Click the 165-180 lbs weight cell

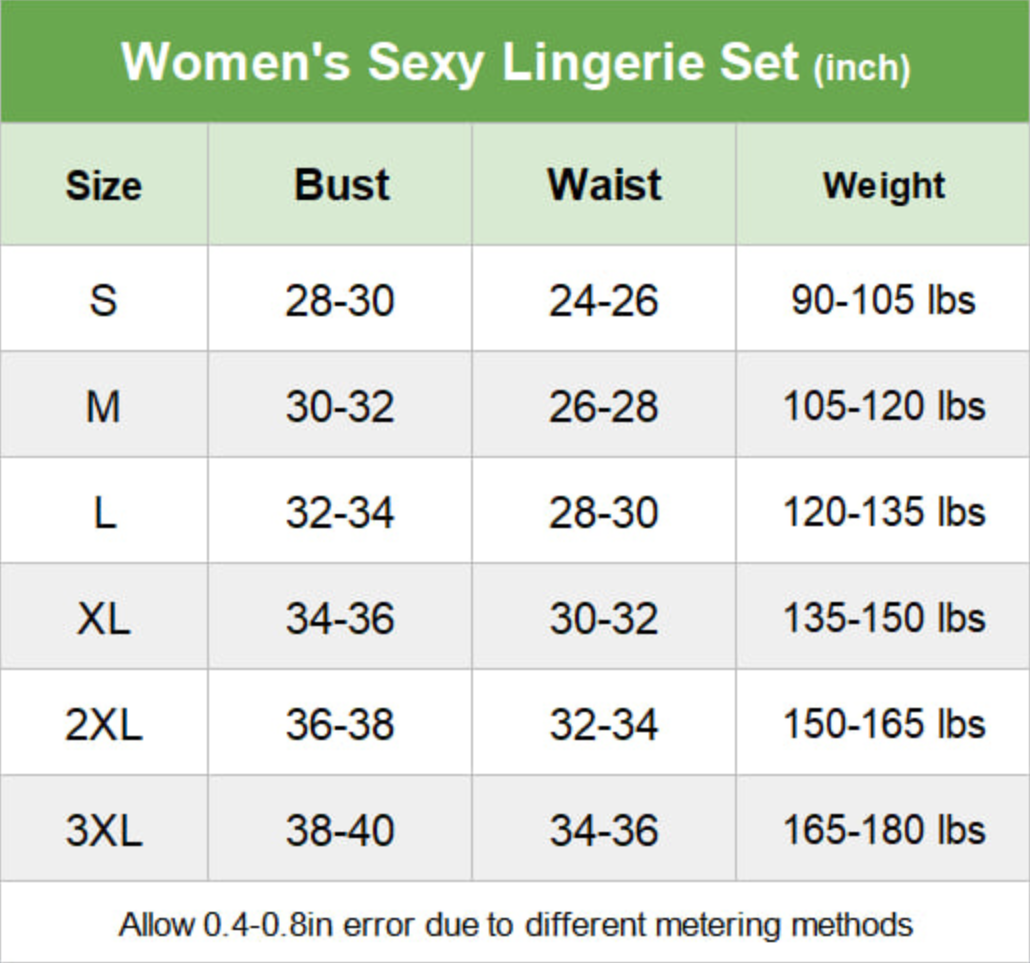pos(884,831)
